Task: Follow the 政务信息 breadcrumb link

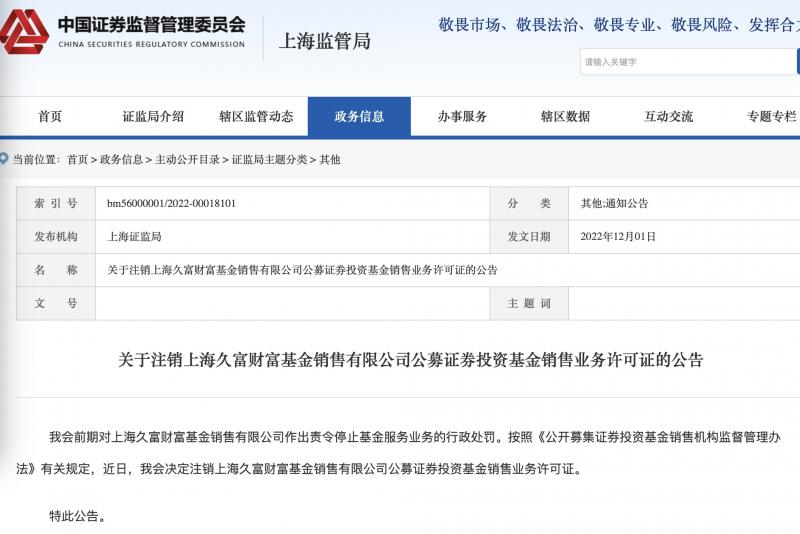Action: [x=121, y=160]
